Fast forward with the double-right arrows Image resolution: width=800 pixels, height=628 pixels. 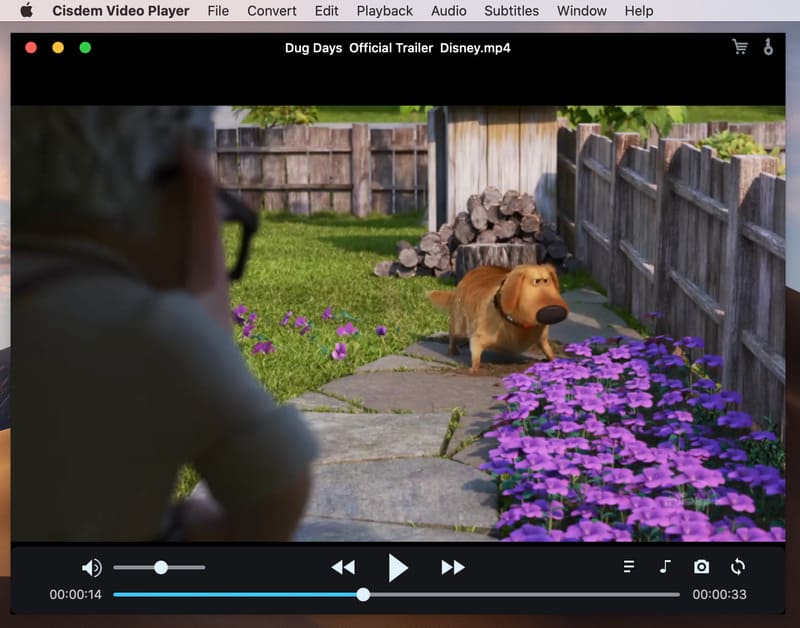[x=453, y=567]
